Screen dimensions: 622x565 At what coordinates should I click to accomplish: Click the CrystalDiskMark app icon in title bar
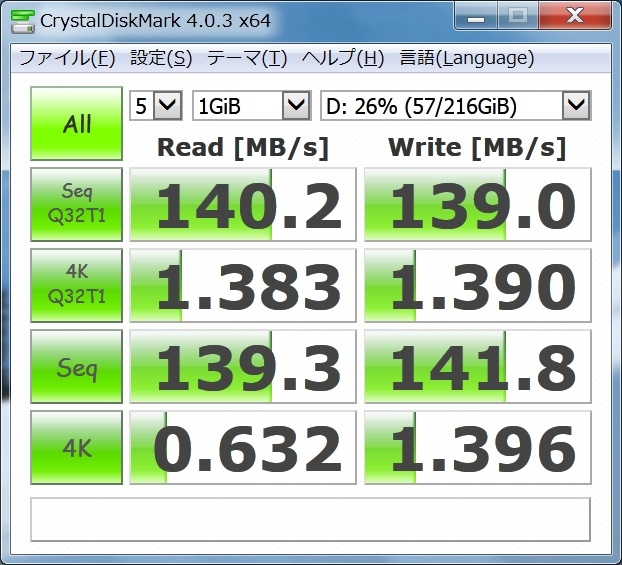pyautogui.click(x=22, y=21)
